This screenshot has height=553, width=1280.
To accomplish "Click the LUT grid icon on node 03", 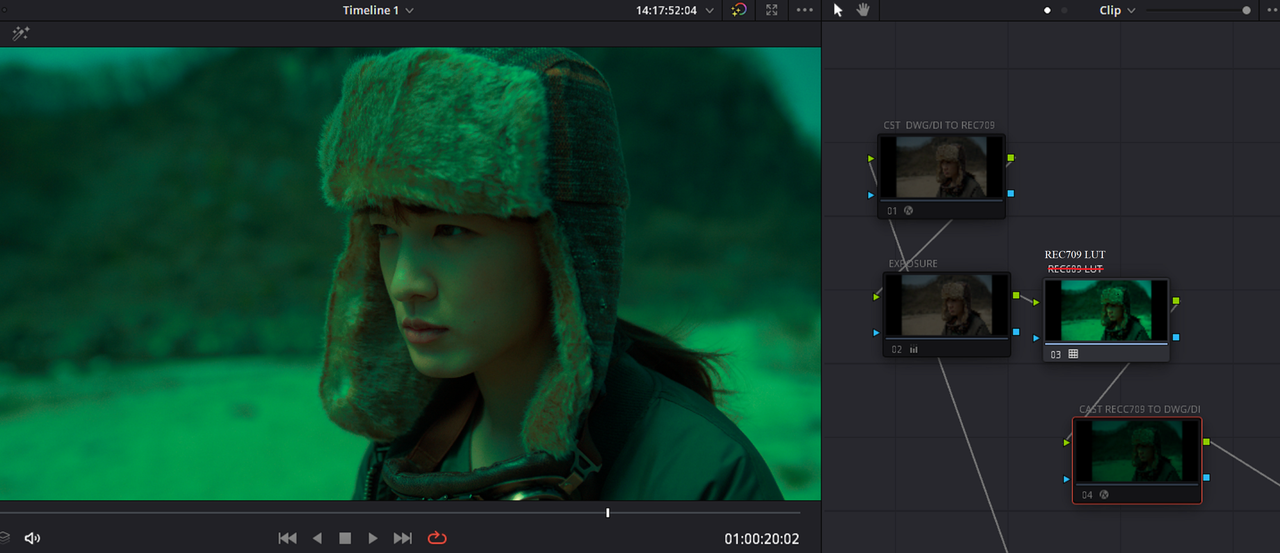I will tap(1073, 354).
